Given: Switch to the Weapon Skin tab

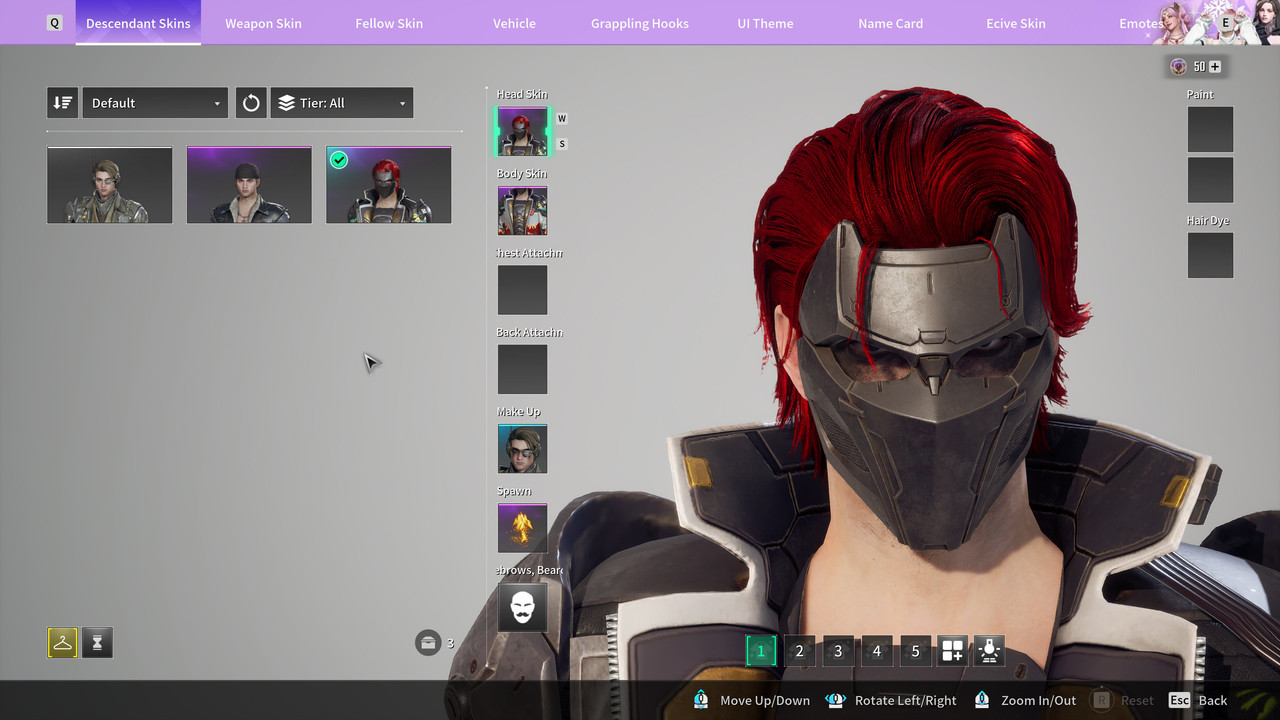Looking at the screenshot, I should click(x=263, y=23).
